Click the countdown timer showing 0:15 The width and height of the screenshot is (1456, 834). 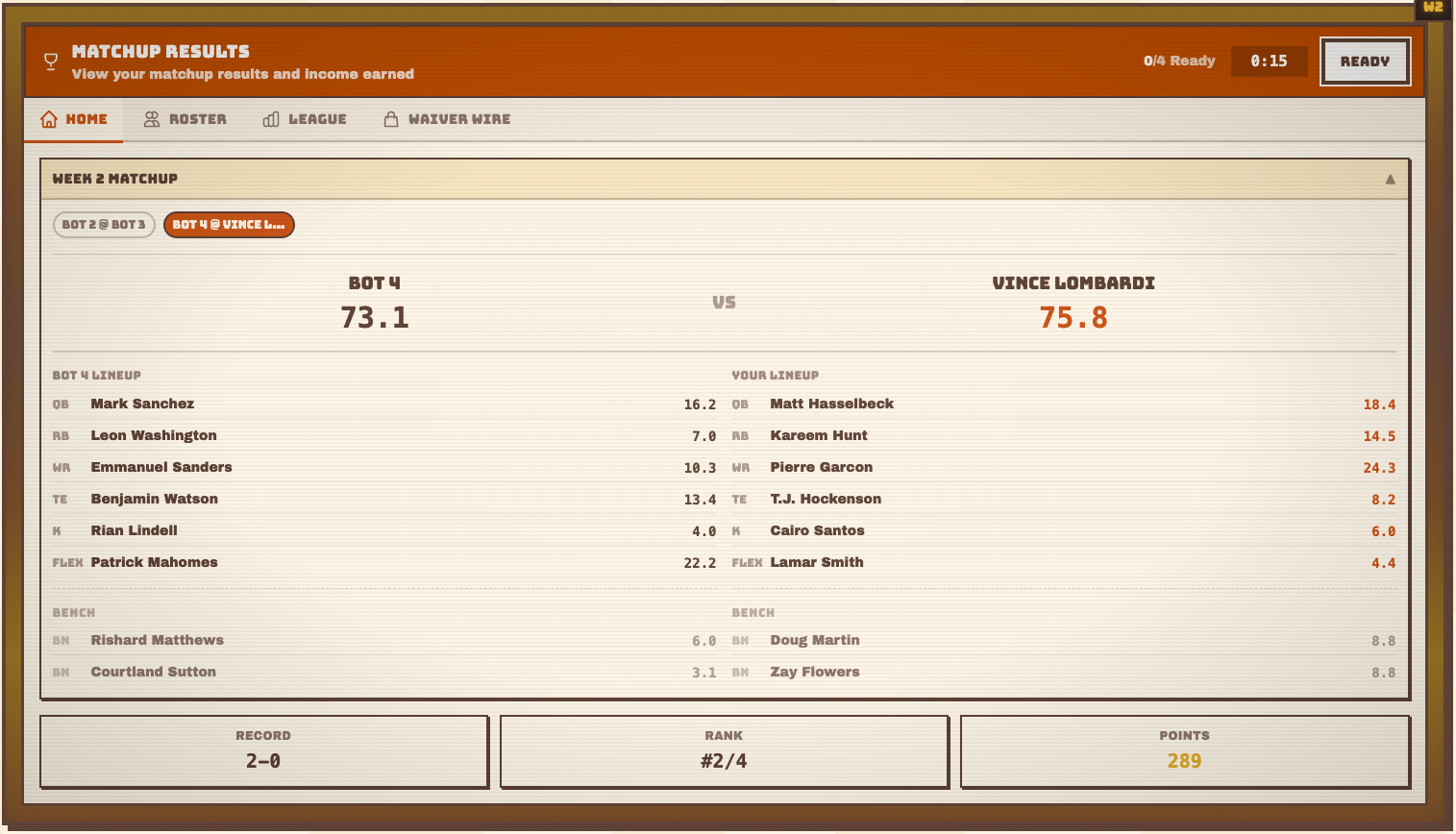(1269, 61)
